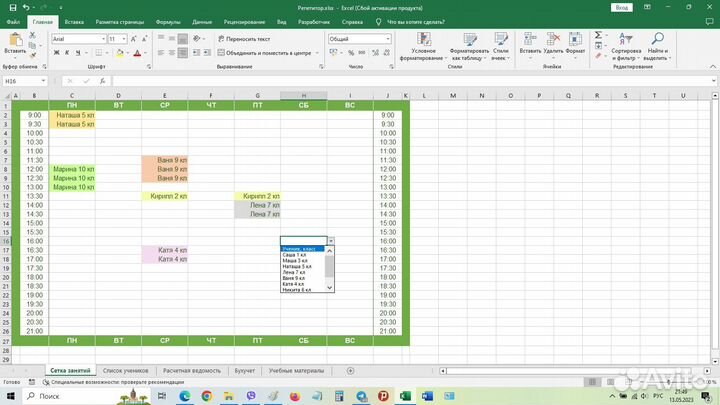Switch to the Формулы ribbon tab
Image resolution: width=720 pixels, height=405 pixels.
tap(168, 22)
